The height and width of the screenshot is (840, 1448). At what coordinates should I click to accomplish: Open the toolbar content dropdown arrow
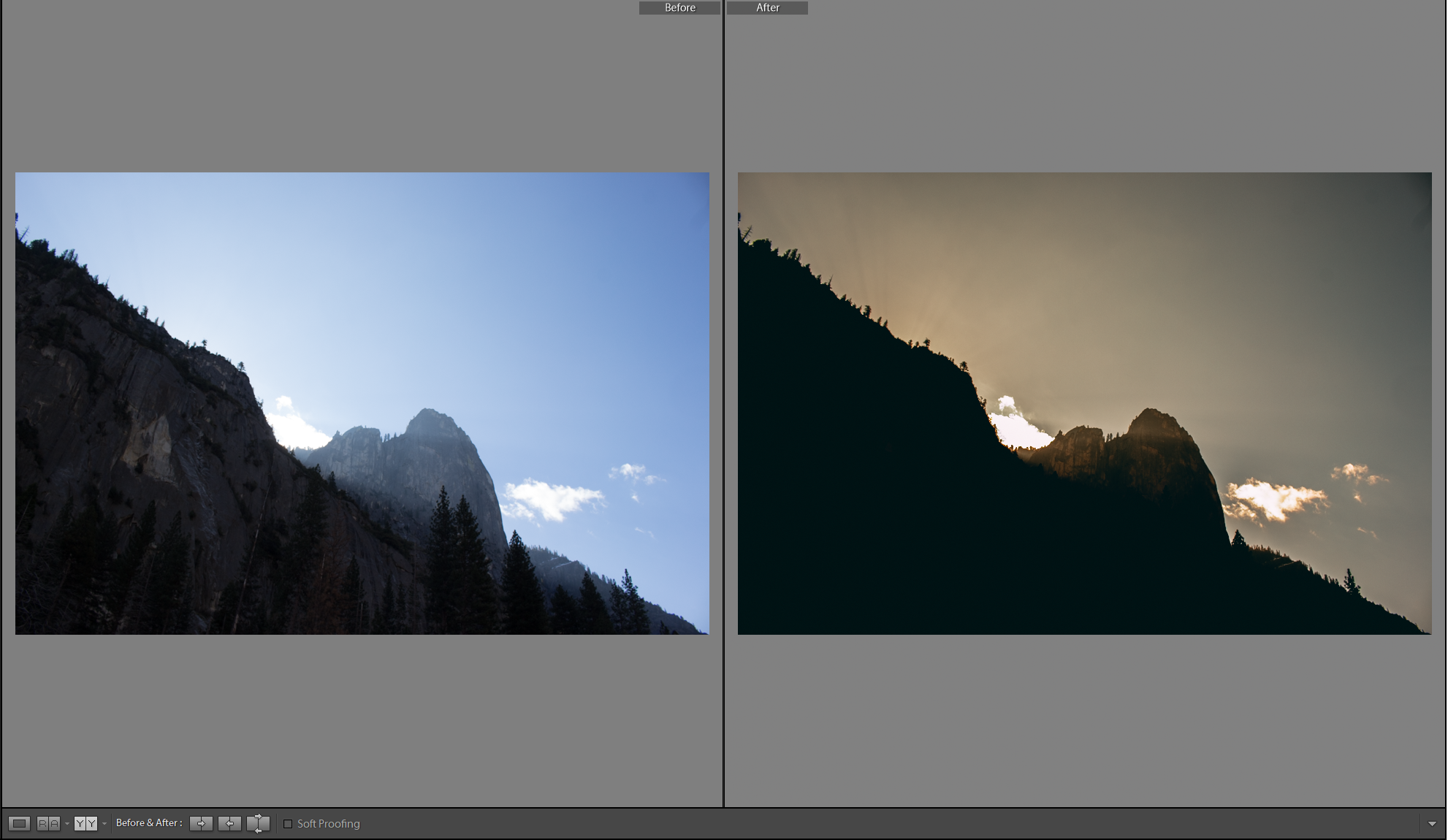[1432, 824]
